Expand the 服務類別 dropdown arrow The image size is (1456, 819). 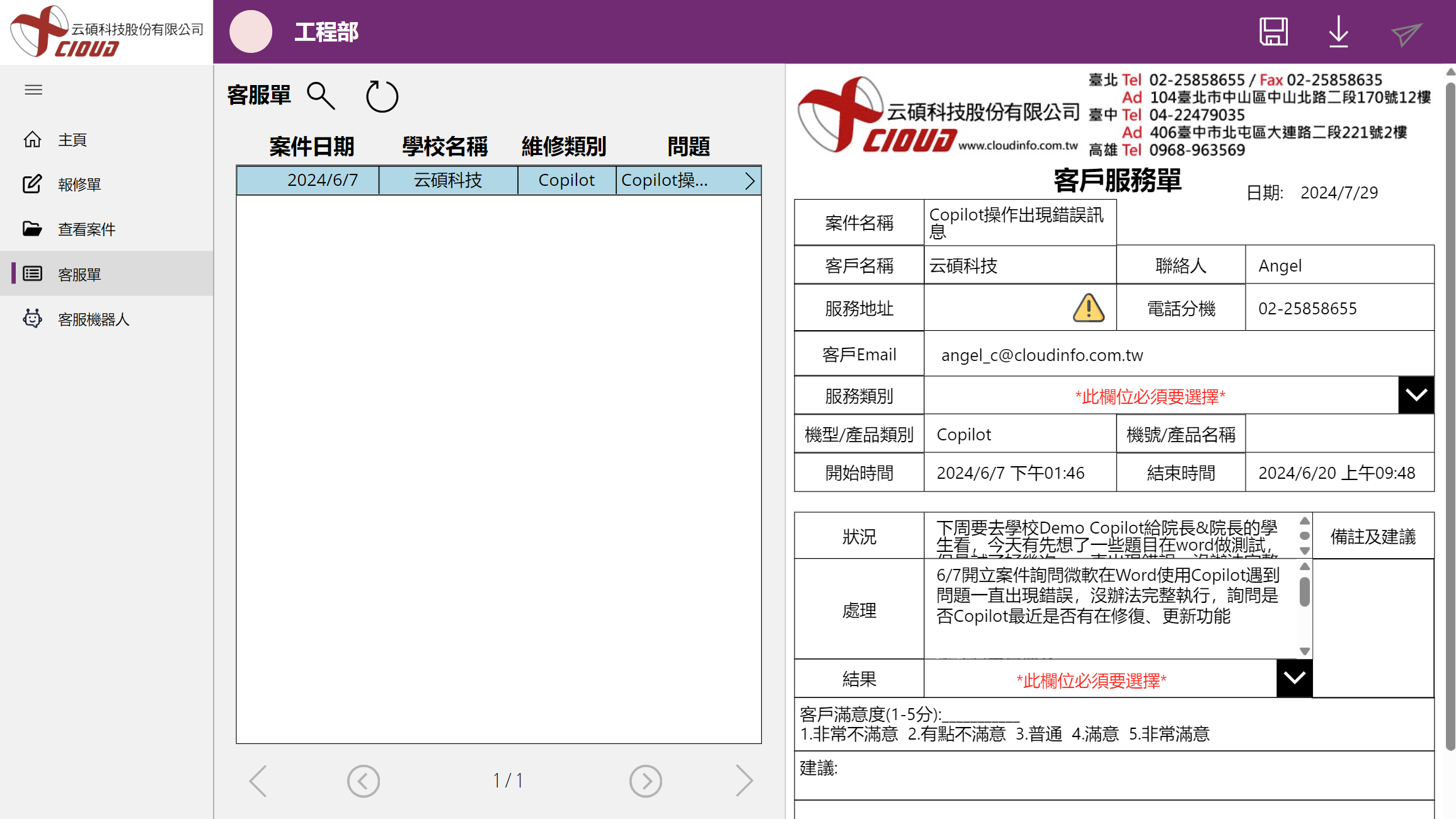[x=1416, y=395]
